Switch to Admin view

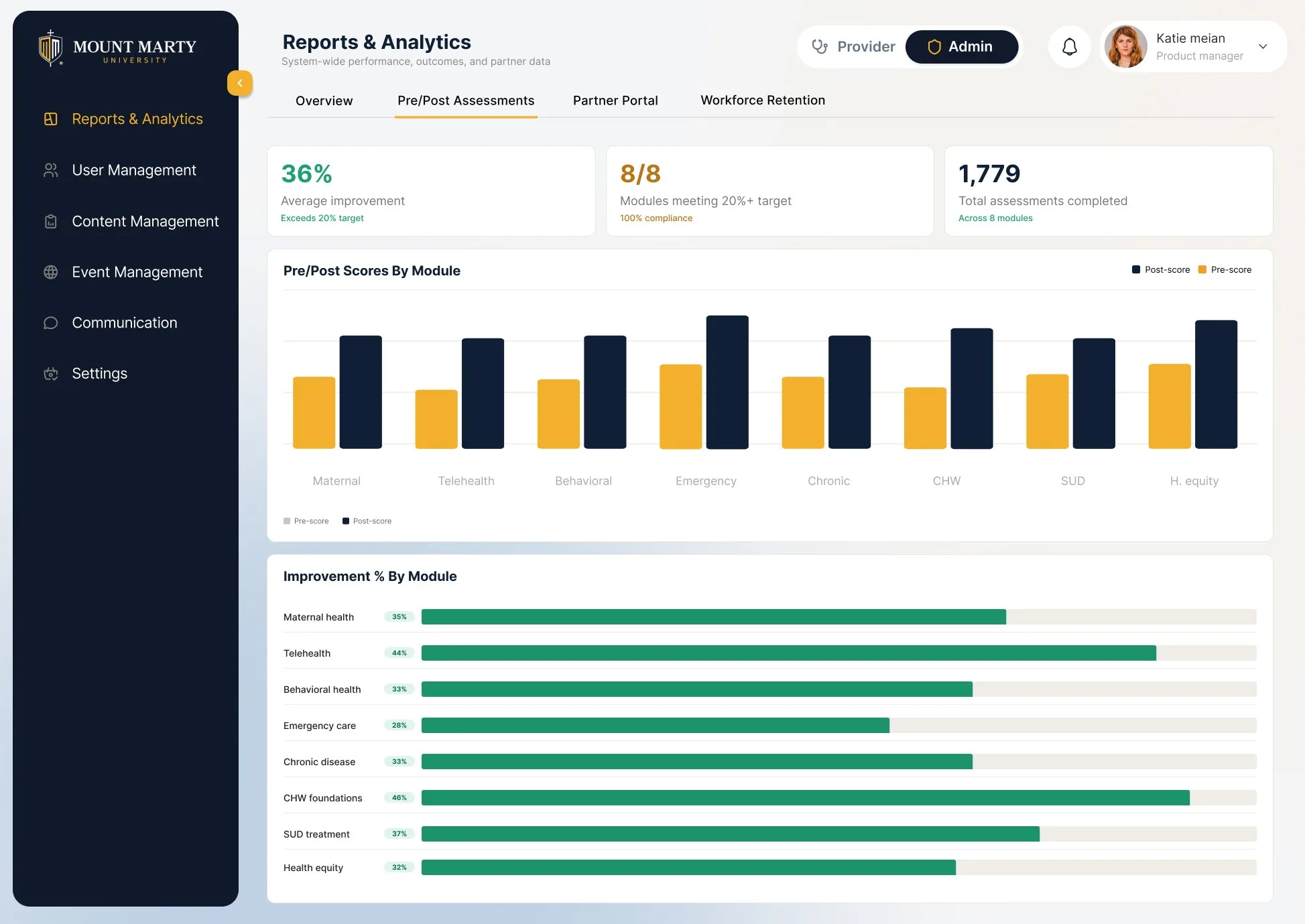point(961,47)
